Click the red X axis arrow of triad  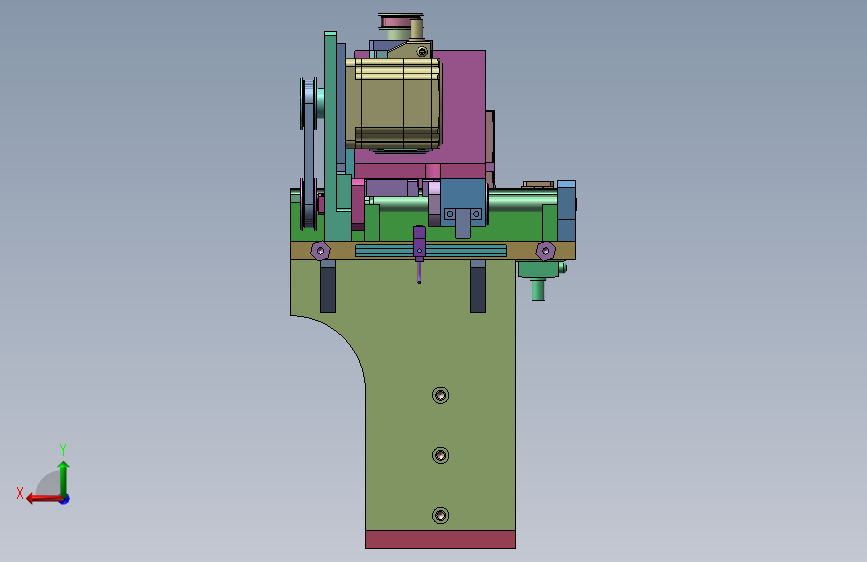pos(43,499)
